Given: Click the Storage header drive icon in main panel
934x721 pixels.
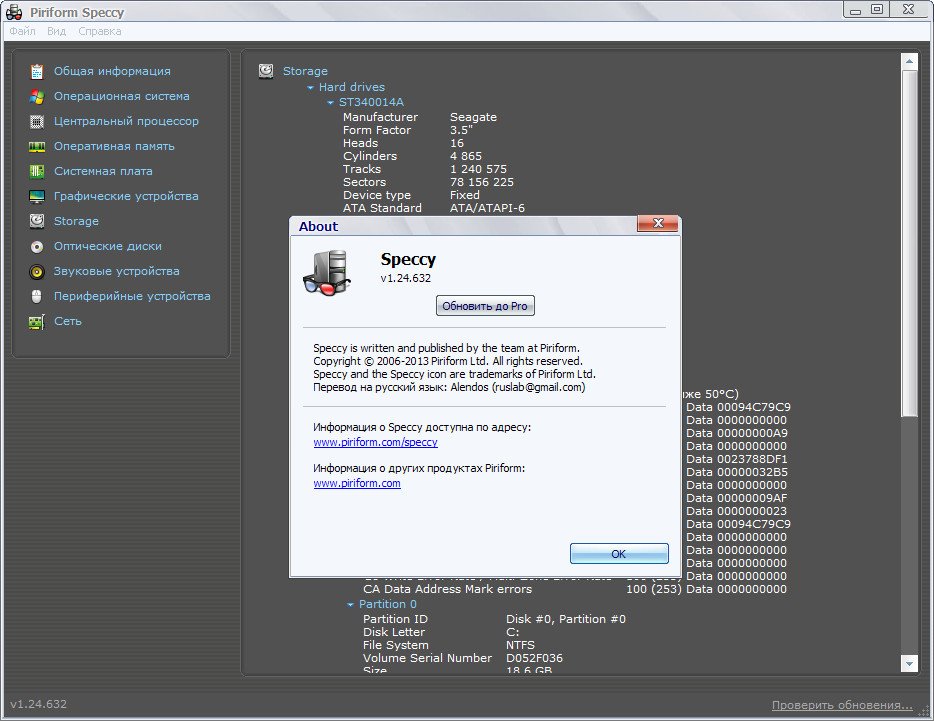Looking at the screenshot, I should point(266,71).
